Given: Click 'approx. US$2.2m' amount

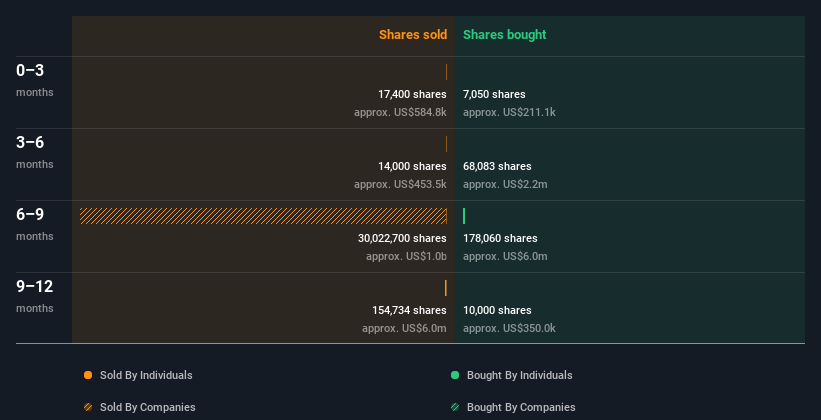Looking at the screenshot, I should pyautogui.click(x=505, y=184).
